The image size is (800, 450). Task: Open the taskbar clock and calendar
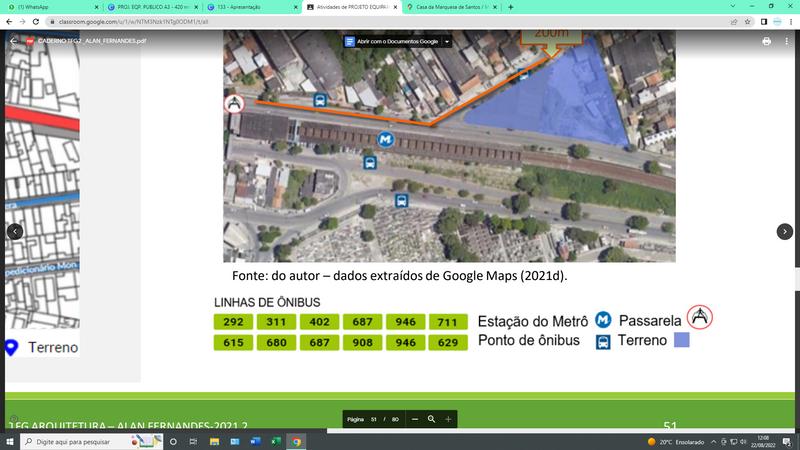click(x=763, y=442)
